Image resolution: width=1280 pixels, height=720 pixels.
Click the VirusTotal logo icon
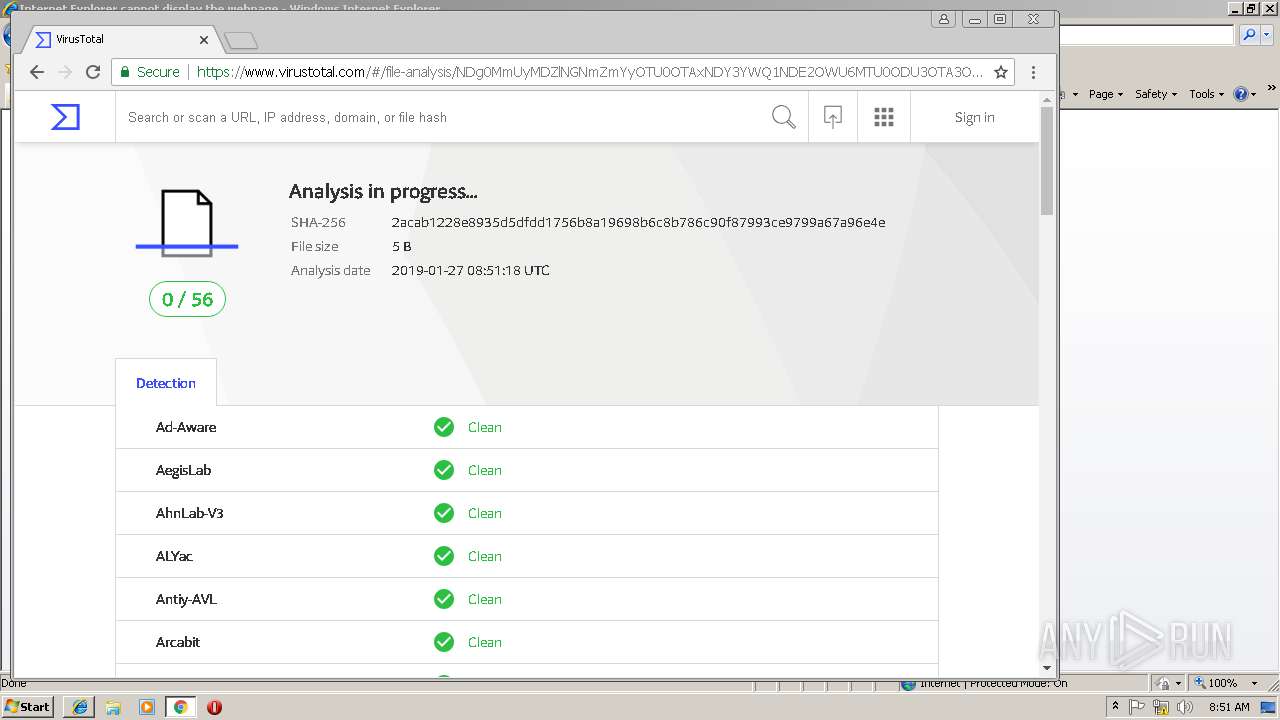[65, 117]
